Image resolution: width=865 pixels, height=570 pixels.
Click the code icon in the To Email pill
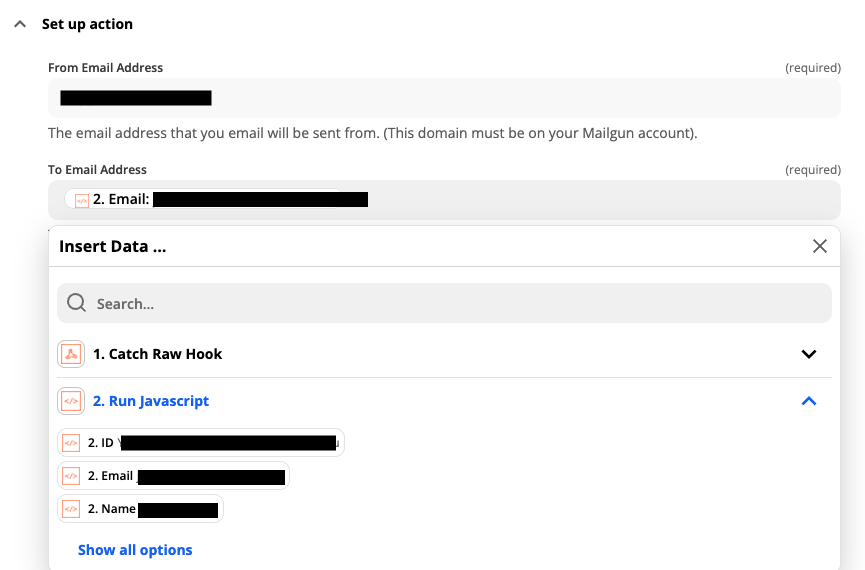point(82,200)
